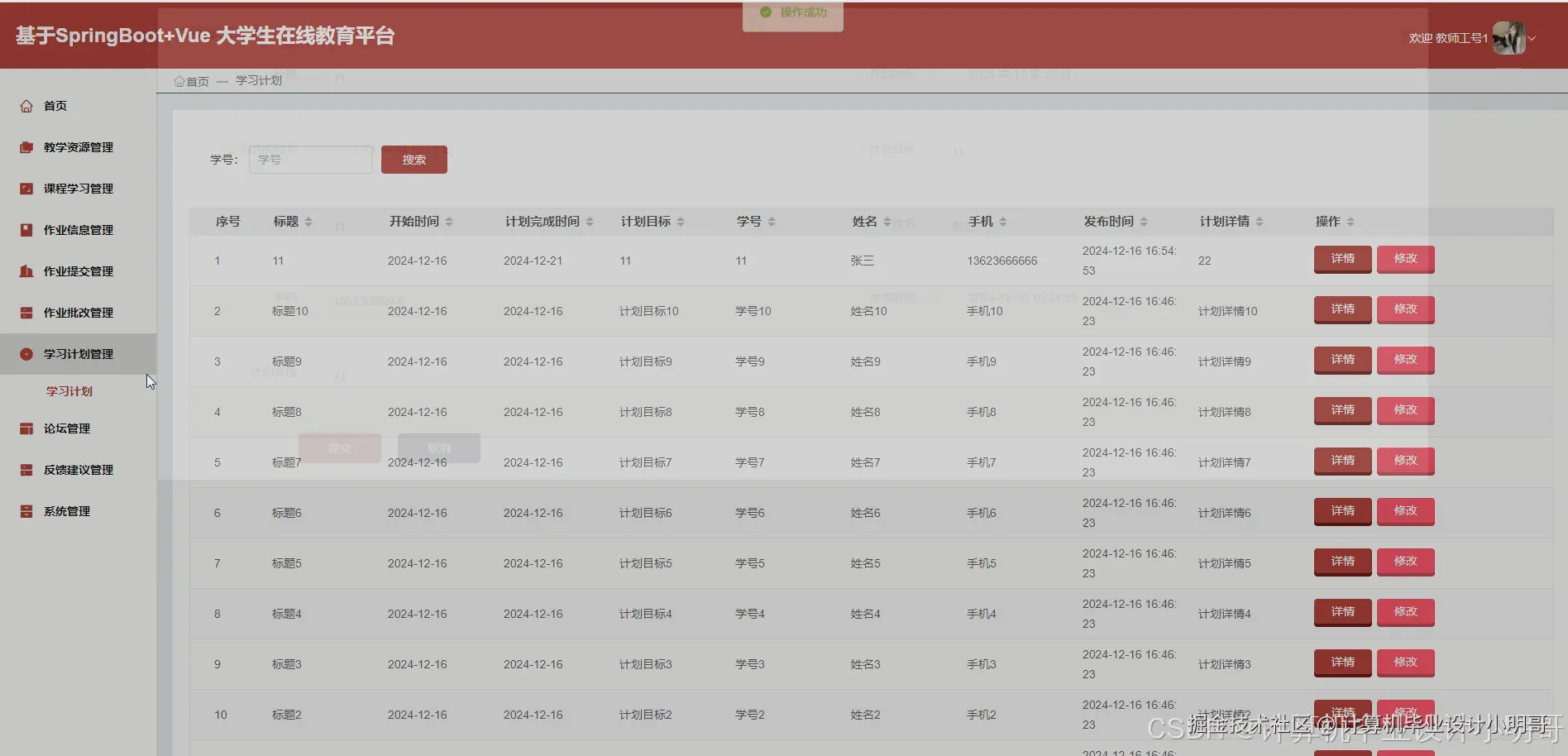View 详情 of the 标题10 row
Screen dimensions: 1568x756
1343,309
